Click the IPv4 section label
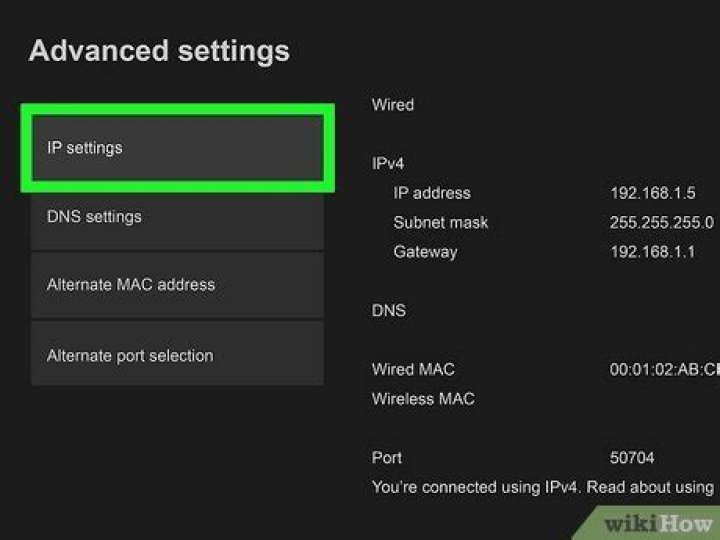The width and height of the screenshot is (720, 540). point(388,163)
